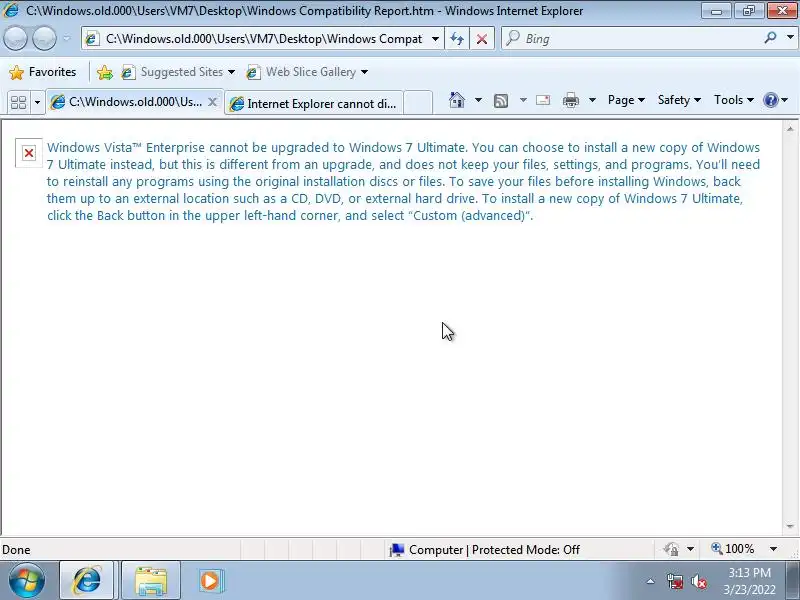Open the Safety menu
The height and width of the screenshot is (600, 800).
(x=679, y=100)
